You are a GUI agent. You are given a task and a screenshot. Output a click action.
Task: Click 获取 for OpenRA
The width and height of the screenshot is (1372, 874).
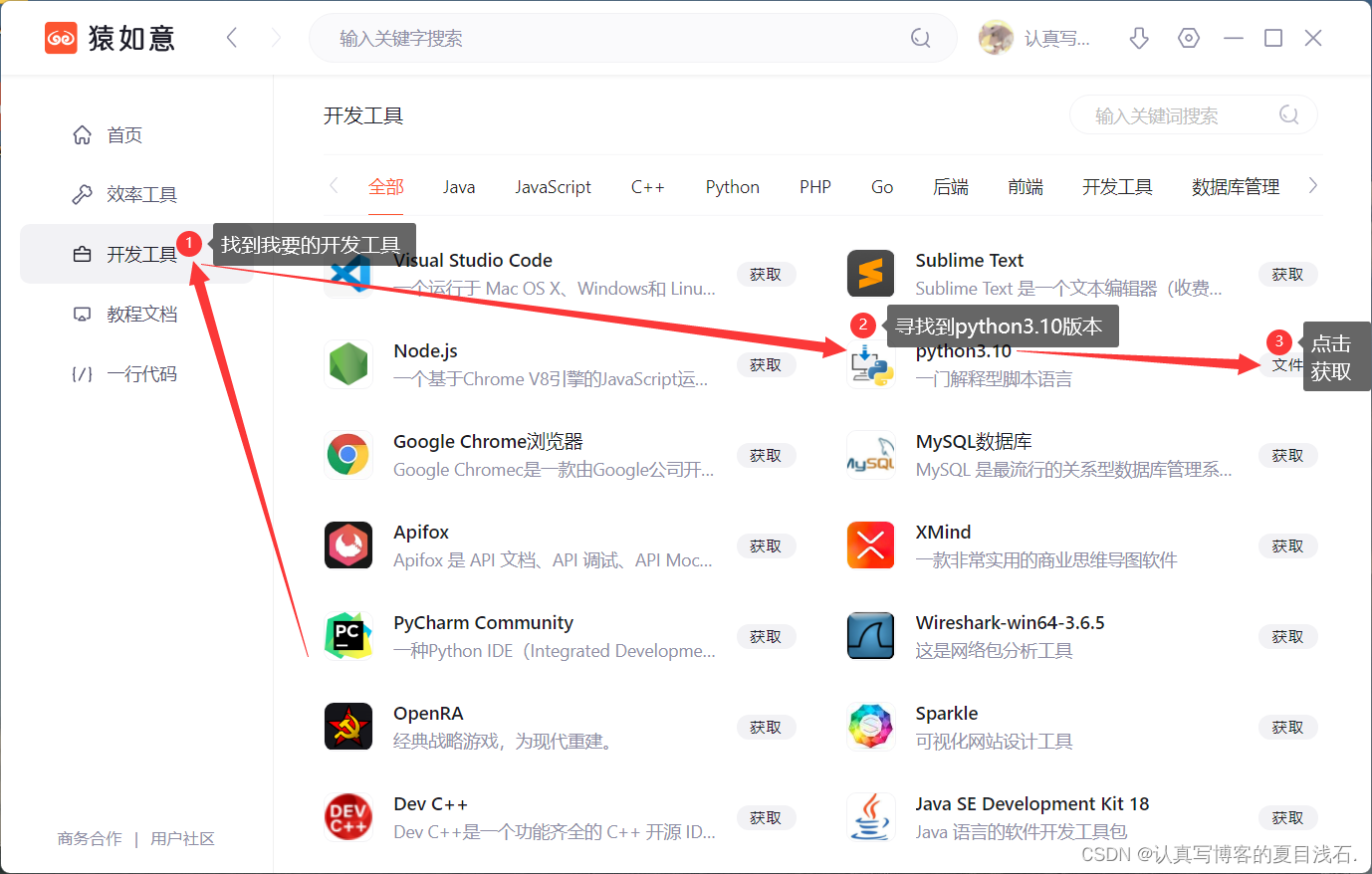766,727
